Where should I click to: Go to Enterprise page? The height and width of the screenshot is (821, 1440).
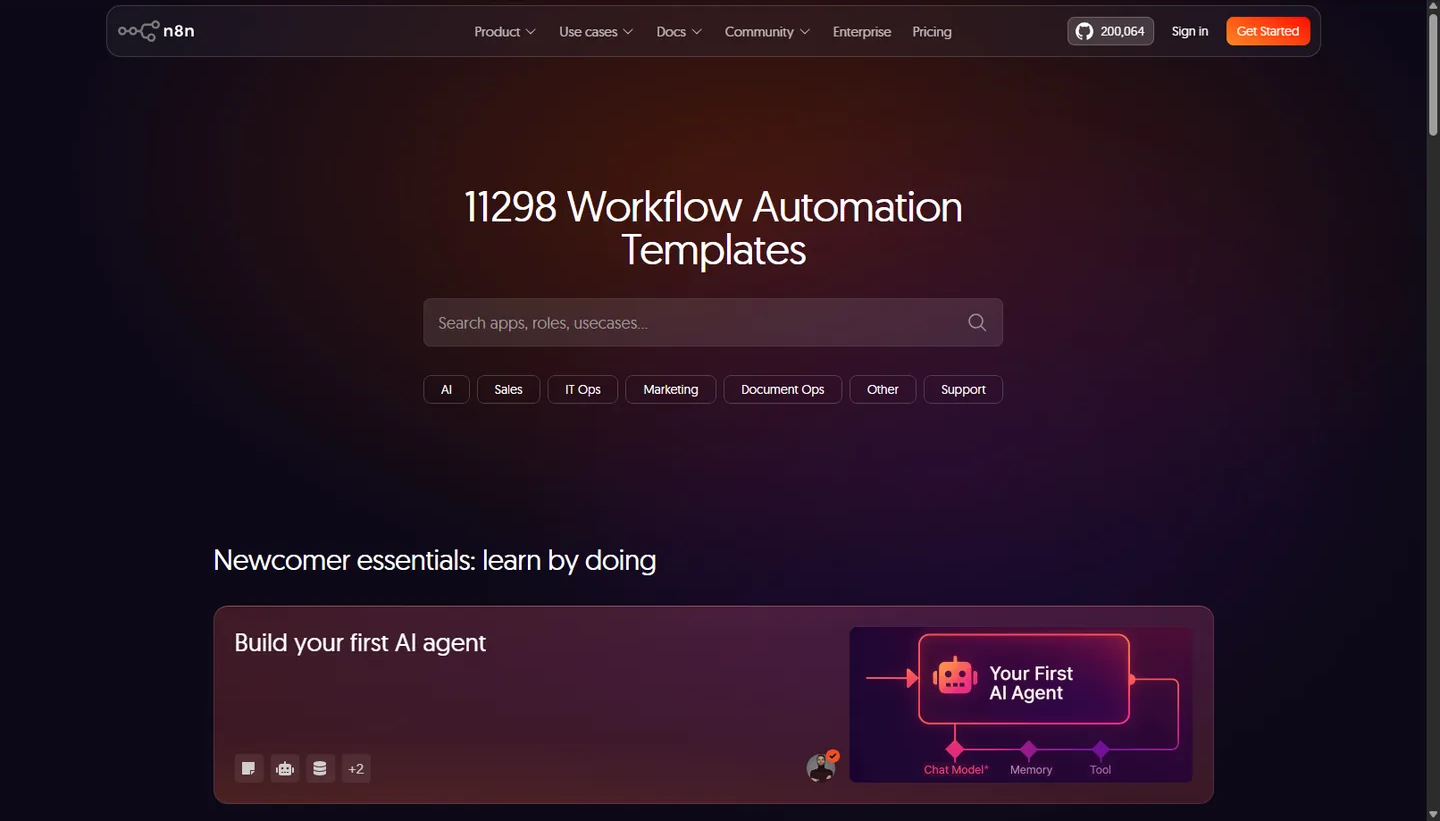coord(862,32)
